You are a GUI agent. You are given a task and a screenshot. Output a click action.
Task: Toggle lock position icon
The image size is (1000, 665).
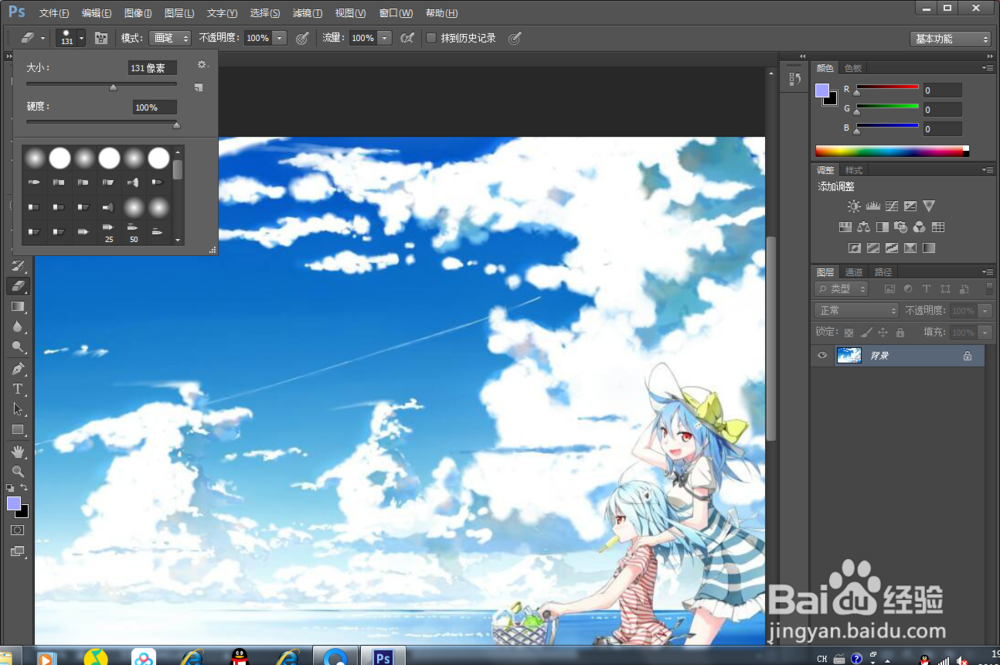[x=883, y=332]
